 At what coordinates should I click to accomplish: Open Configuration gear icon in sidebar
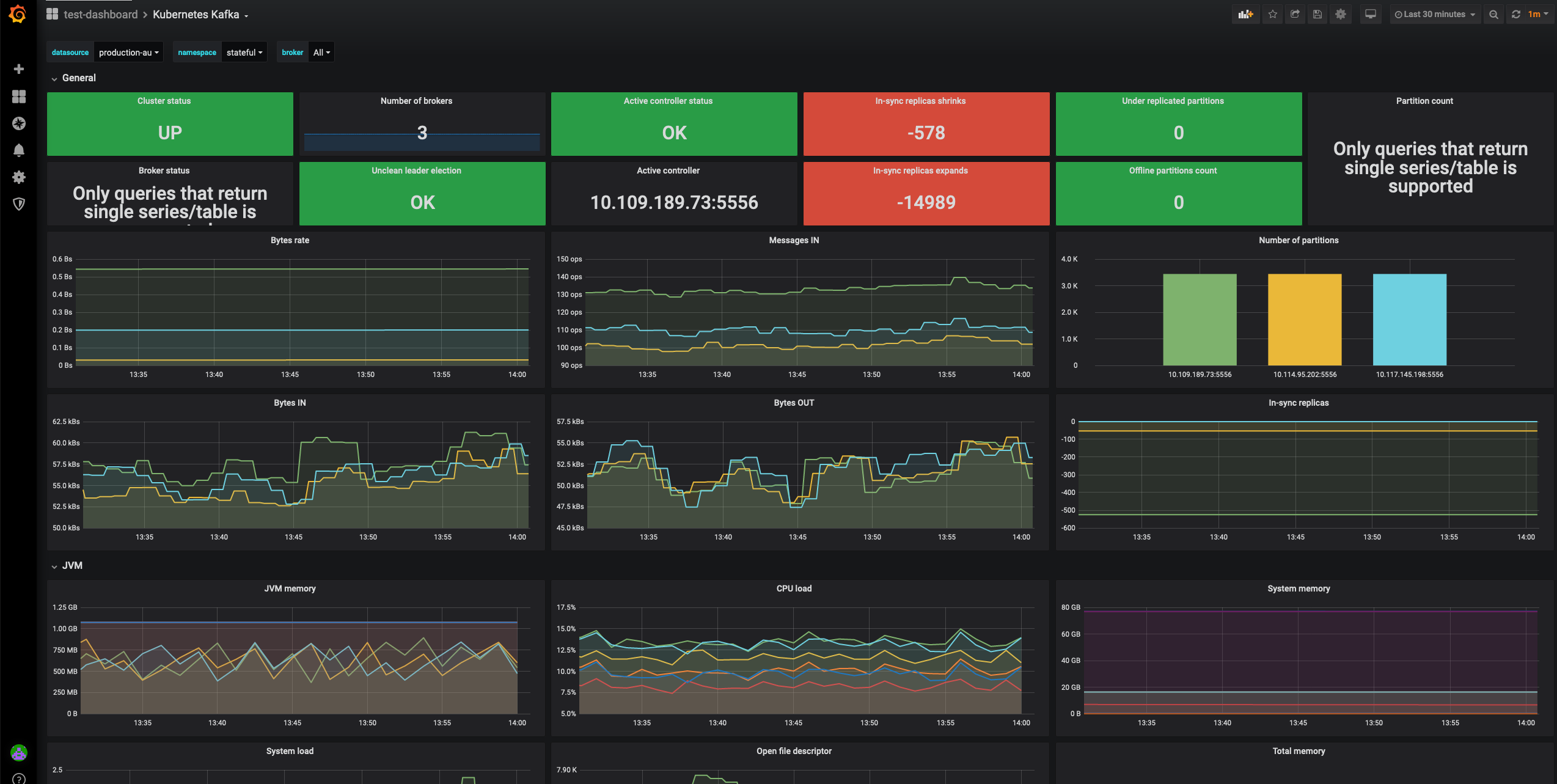19,177
